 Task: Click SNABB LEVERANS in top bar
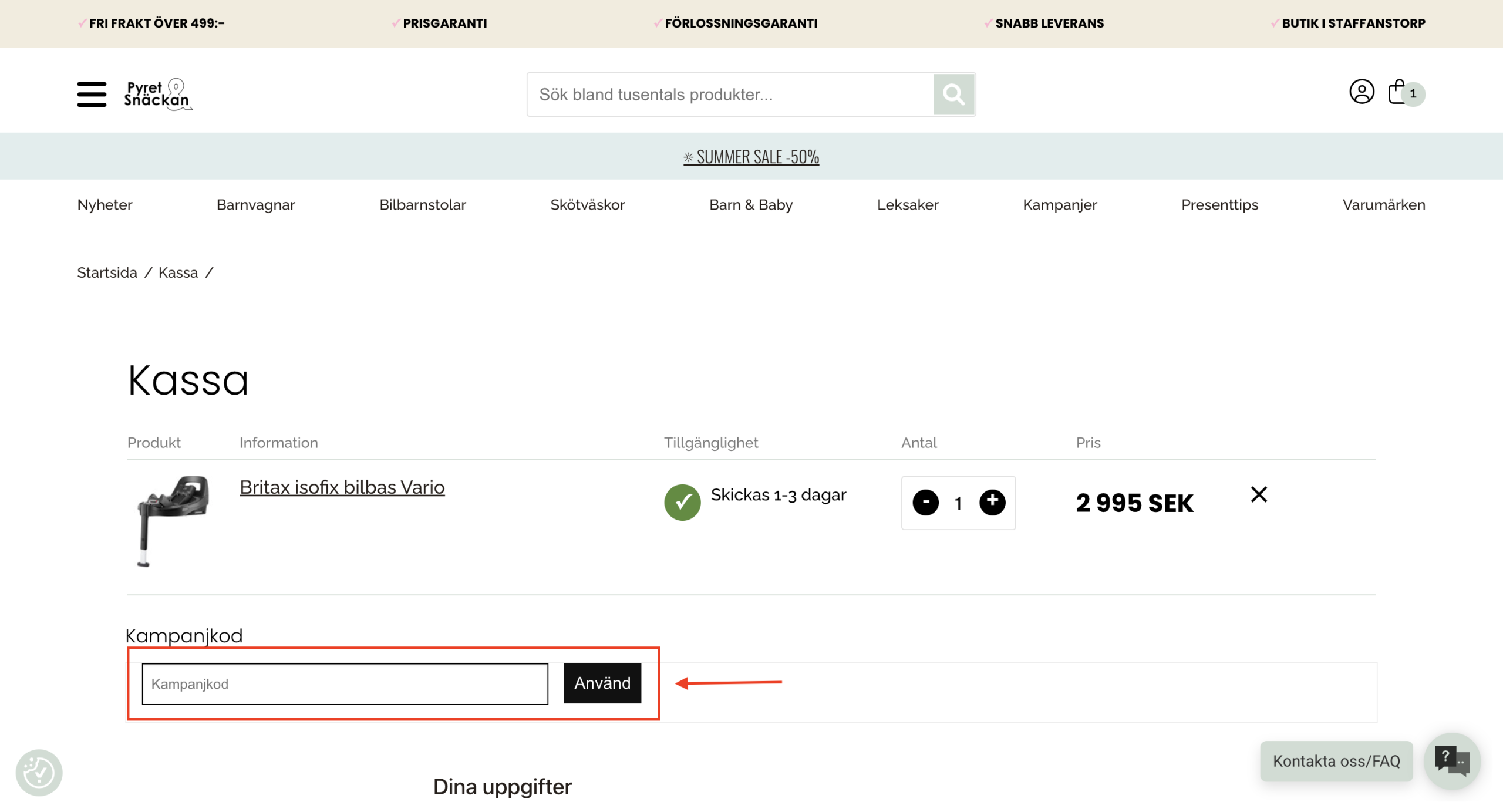tap(1050, 23)
